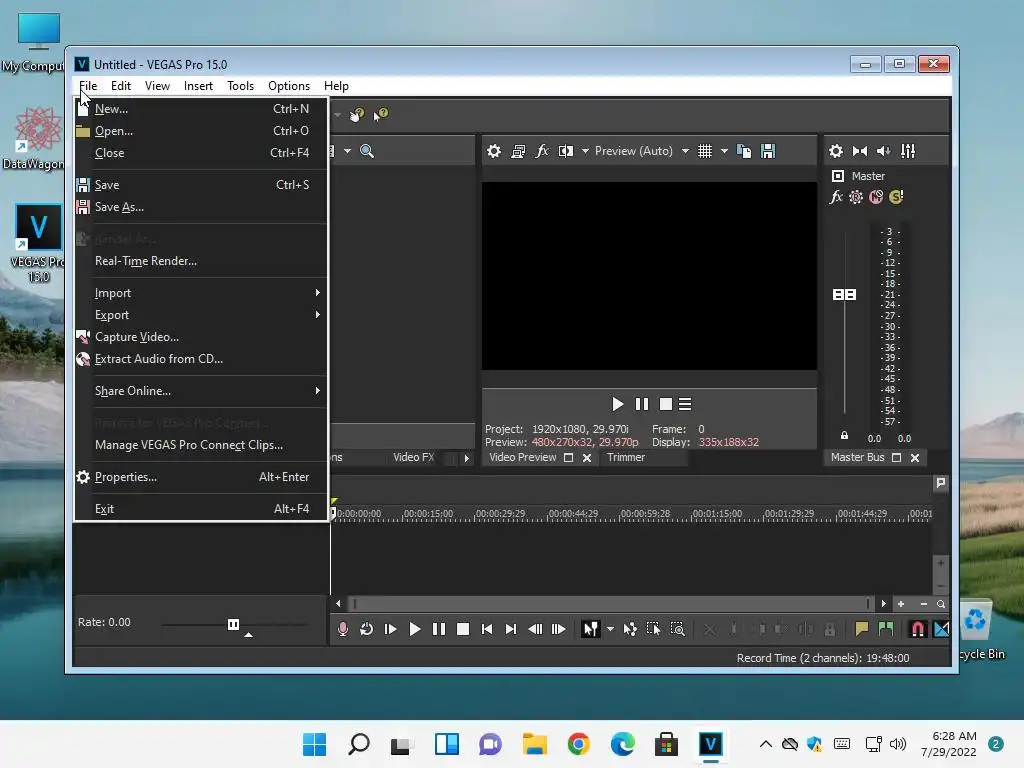Switch to Video FX tab
Screen dimensions: 1024x768
(x=413, y=457)
